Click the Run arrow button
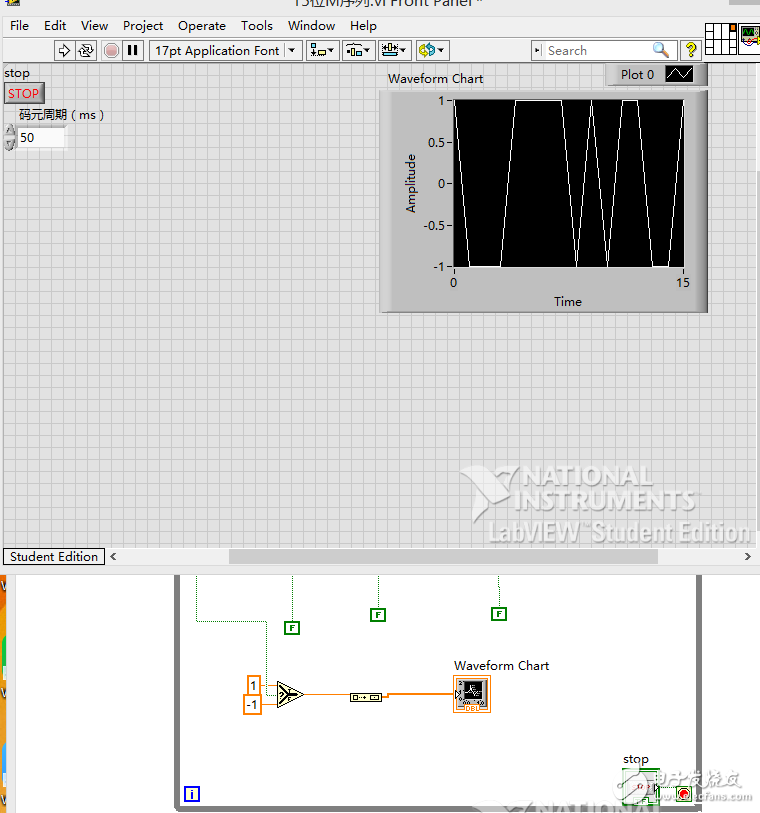760x813 pixels. click(64, 50)
